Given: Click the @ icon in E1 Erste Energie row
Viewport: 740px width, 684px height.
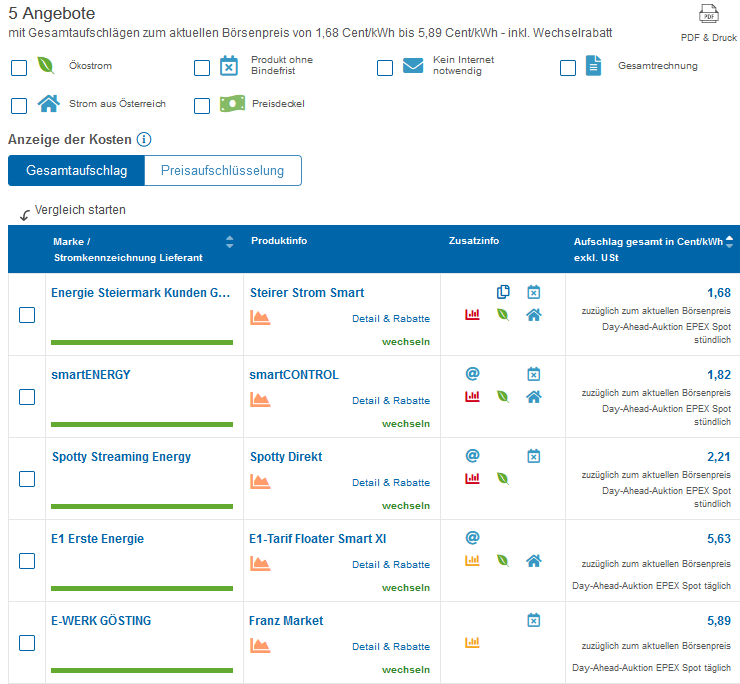Looking at the screenshot, I should [472, 538].
